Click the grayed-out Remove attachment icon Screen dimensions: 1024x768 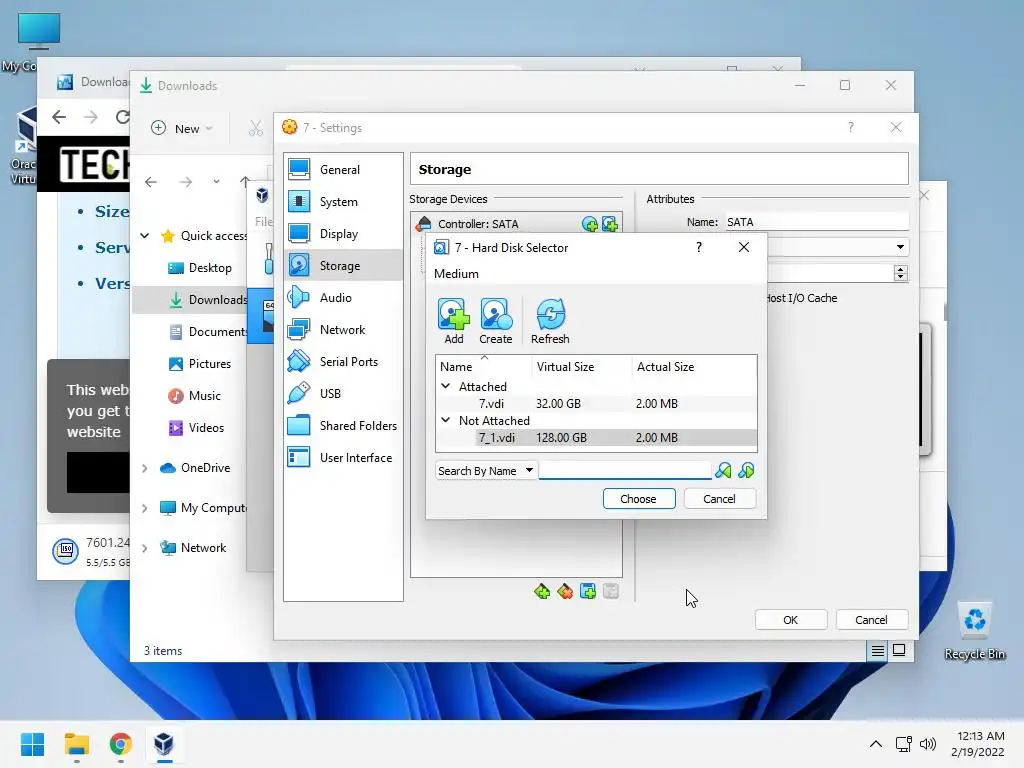coord(611,592)
